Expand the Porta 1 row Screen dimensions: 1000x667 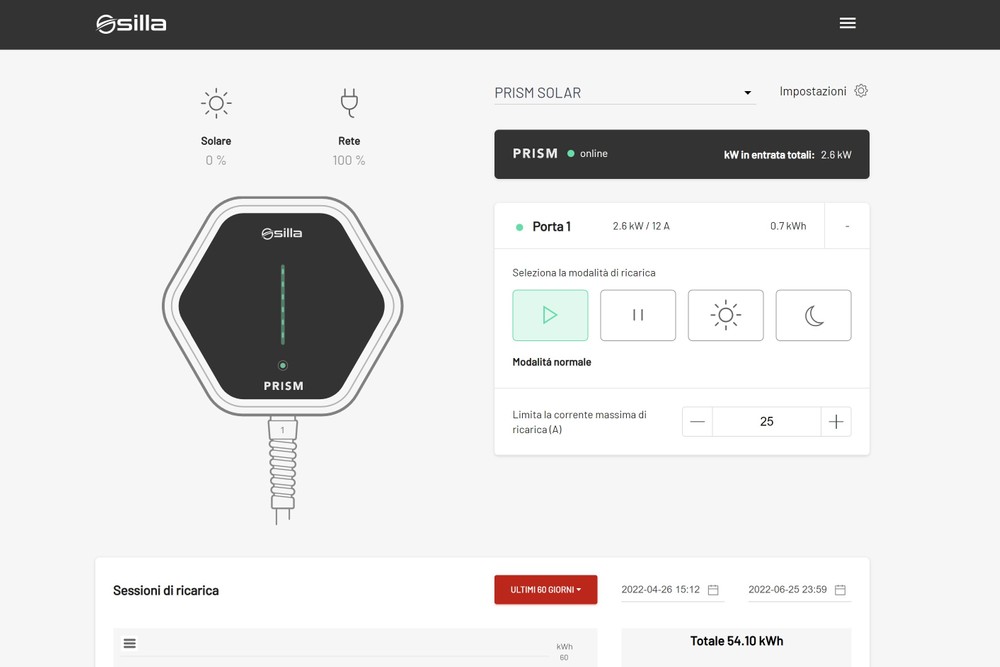point(846,226)
